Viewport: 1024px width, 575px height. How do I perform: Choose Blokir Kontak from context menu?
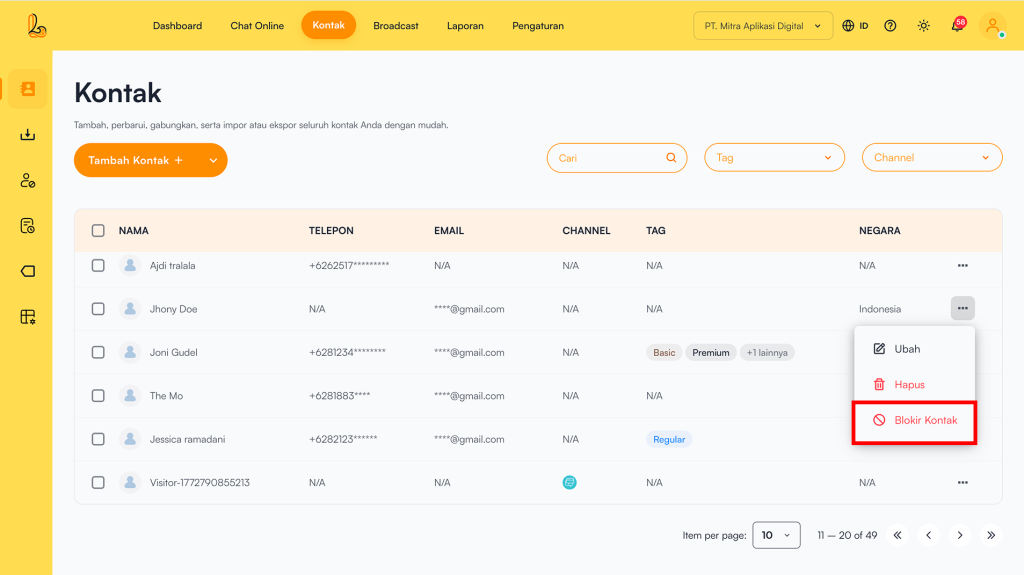(914, 420)
